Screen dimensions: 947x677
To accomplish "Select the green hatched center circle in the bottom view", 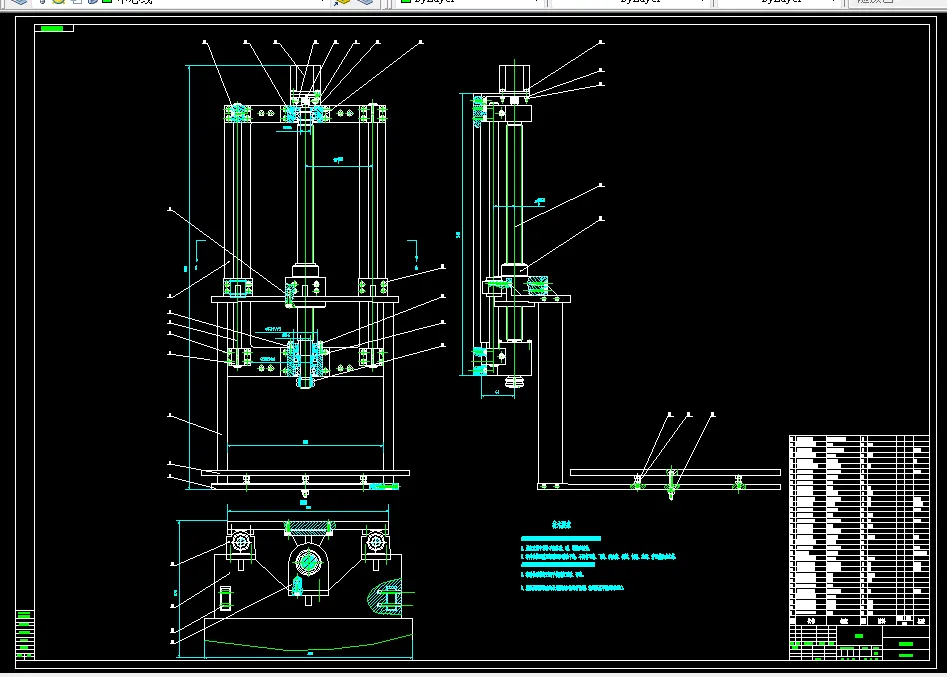I will tap(309, 562).
